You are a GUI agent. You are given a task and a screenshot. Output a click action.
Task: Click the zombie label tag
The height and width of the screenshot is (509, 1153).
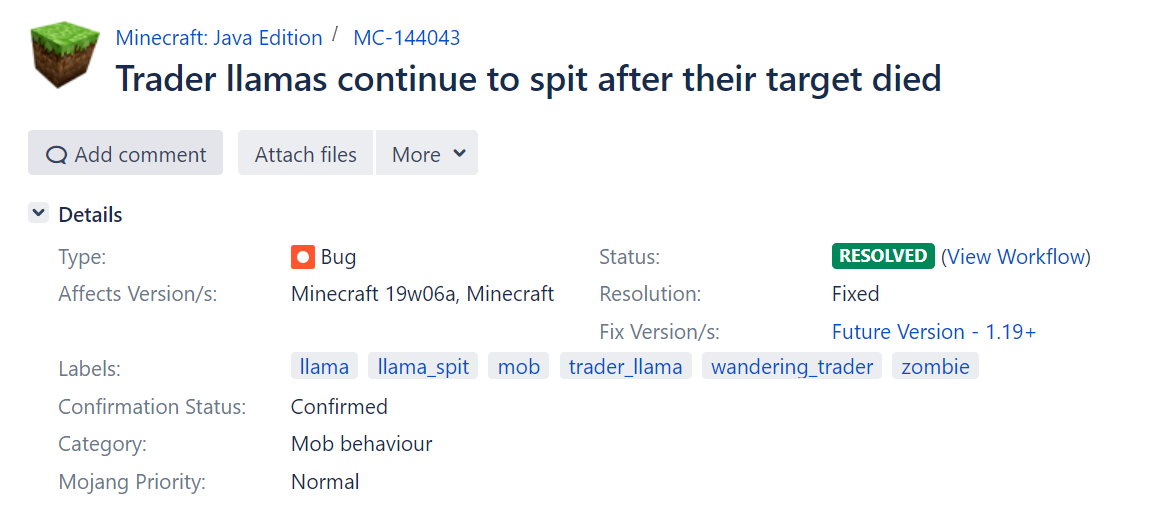[x=935, y=367]
